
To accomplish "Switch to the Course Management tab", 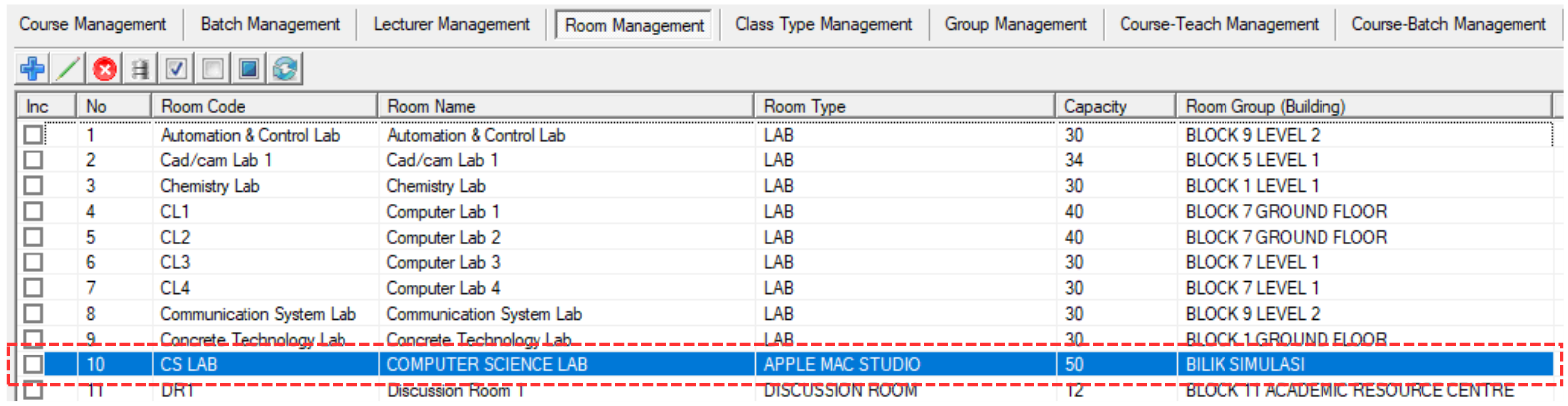I will (x=93, y=24).
